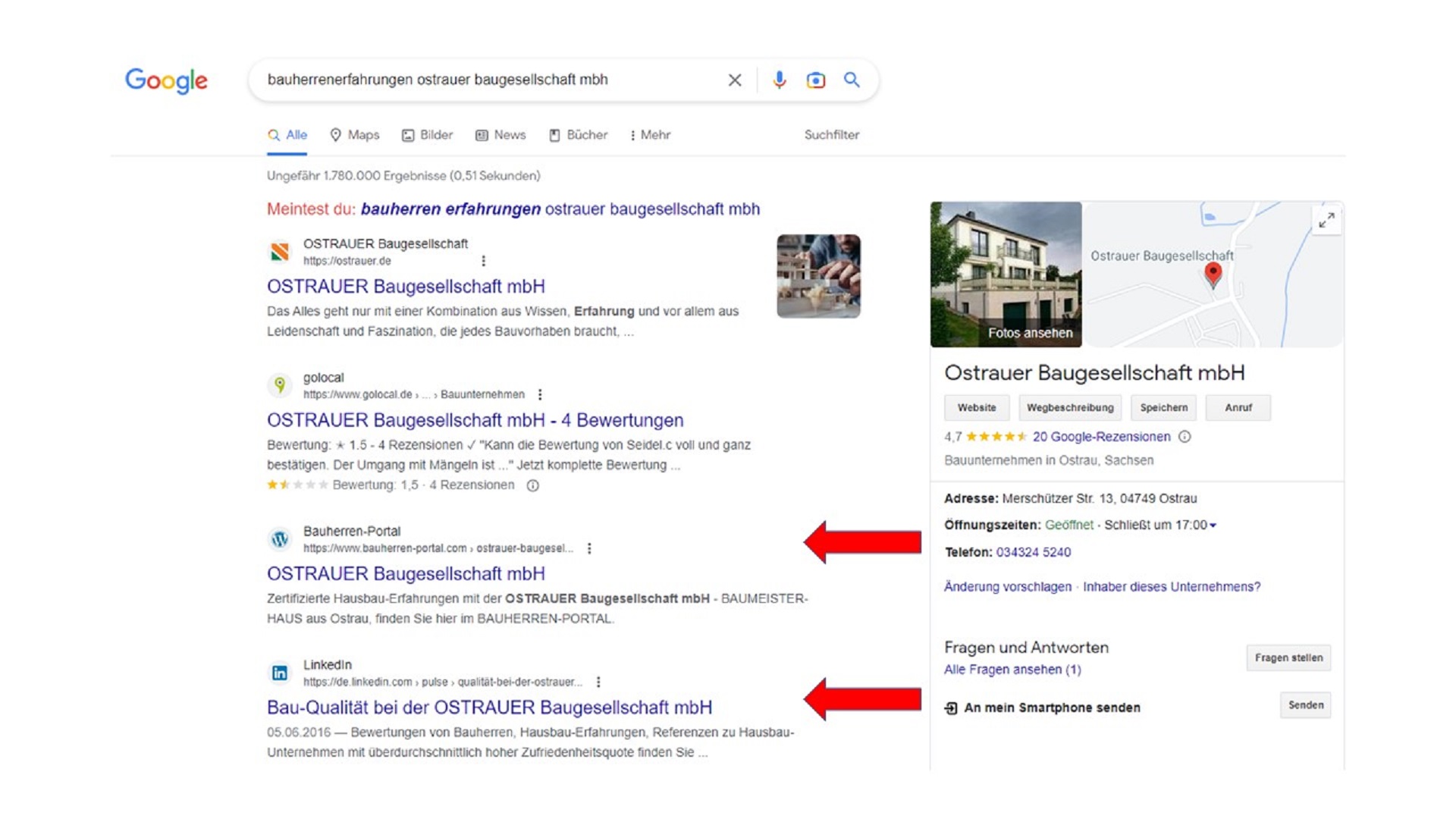Click the blue search magnifier icon

click(x=852, y=80)
